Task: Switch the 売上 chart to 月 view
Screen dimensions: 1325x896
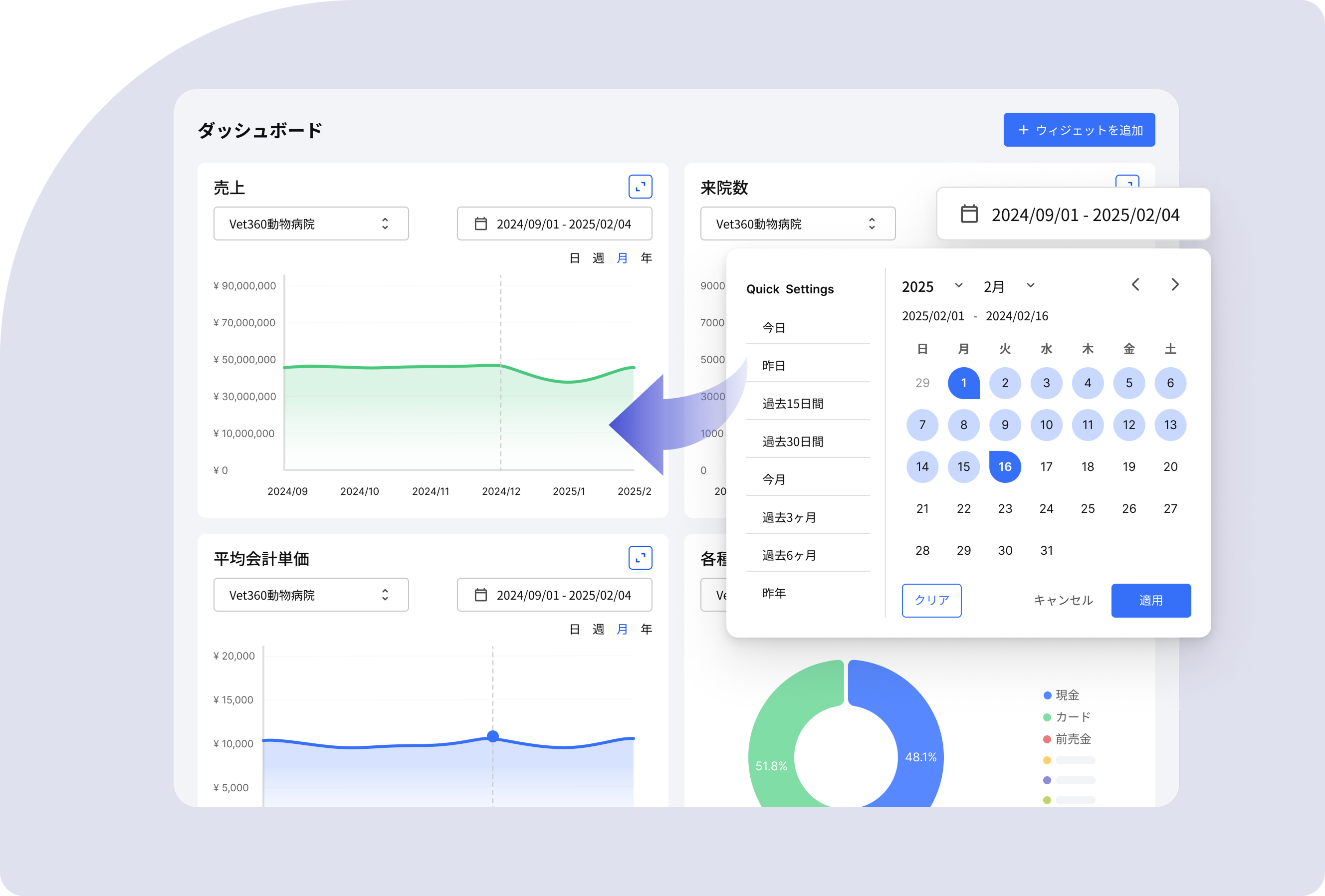Action: (x=622, y=258)
